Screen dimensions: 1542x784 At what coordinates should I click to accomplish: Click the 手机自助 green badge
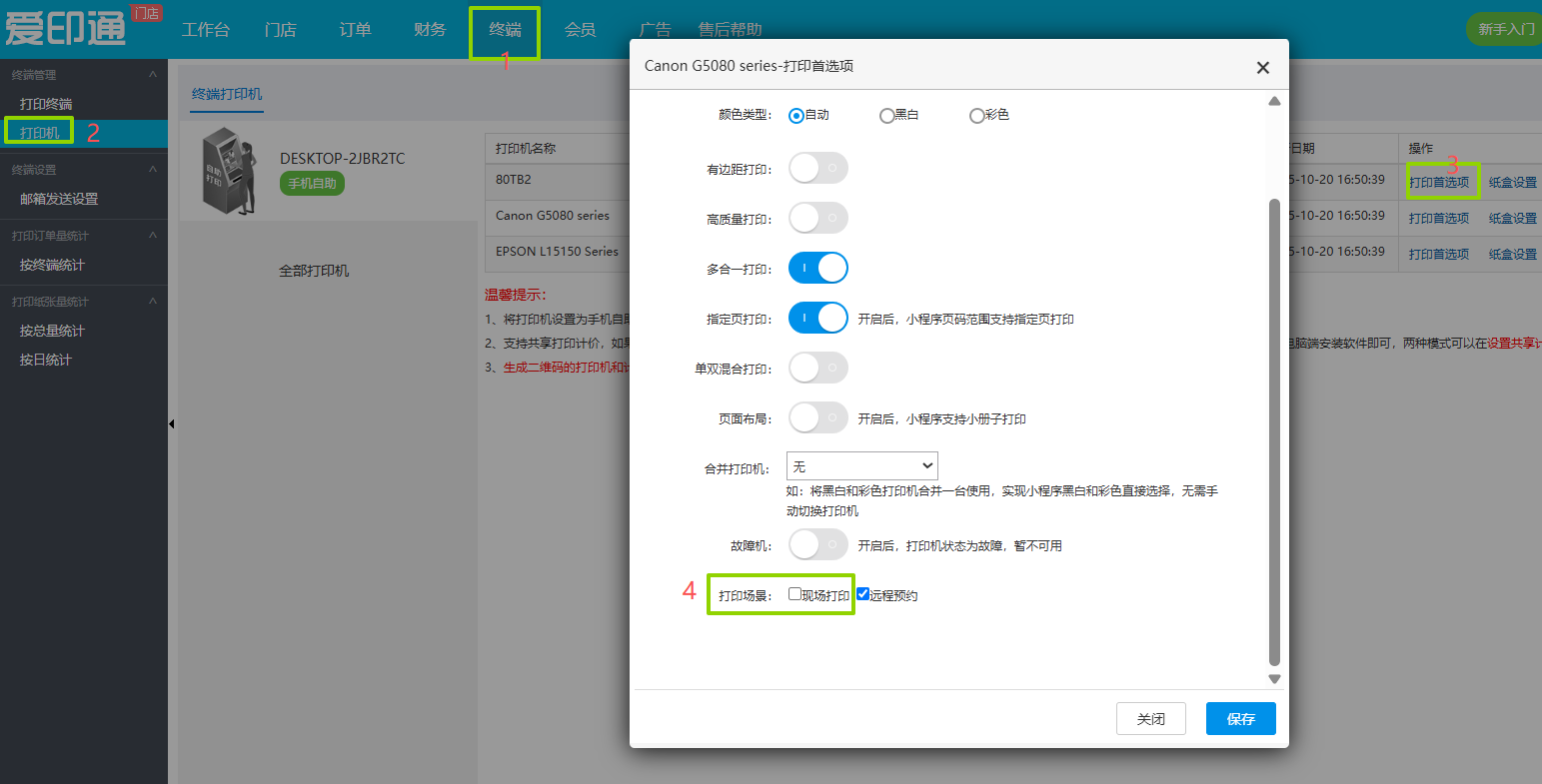click(312, 184)
